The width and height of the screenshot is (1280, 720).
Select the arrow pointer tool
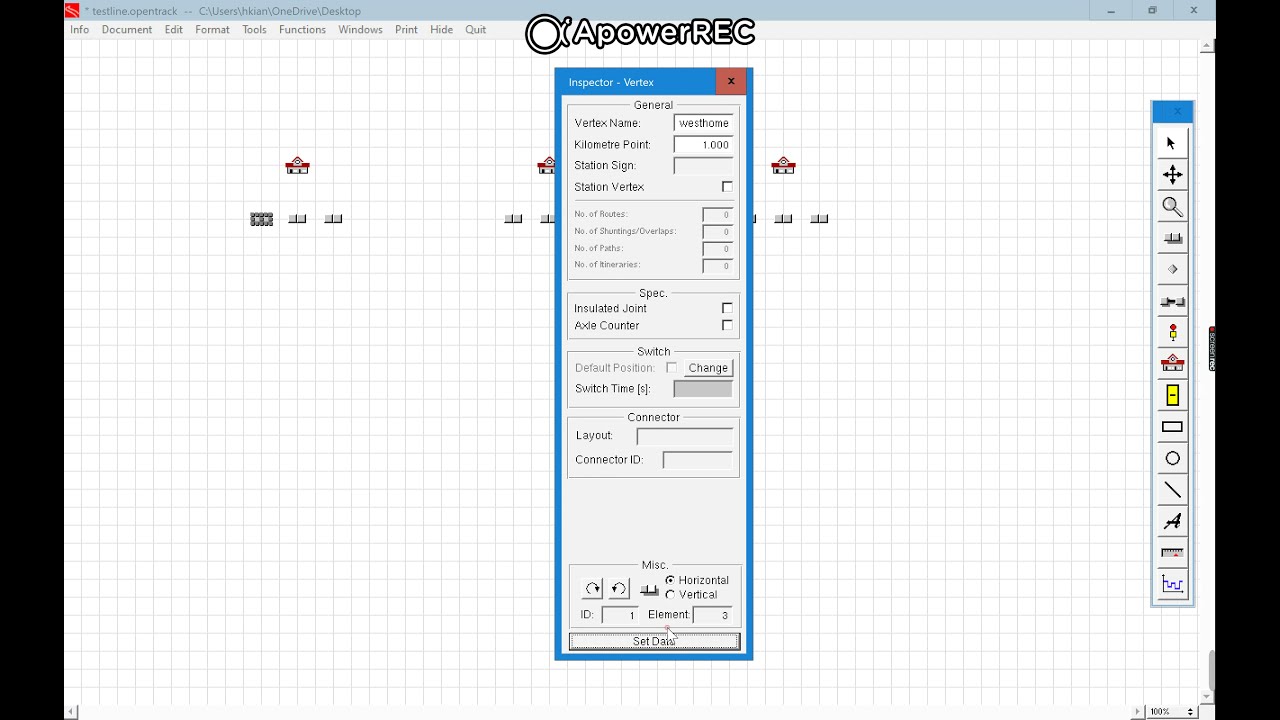point(1172,143)
